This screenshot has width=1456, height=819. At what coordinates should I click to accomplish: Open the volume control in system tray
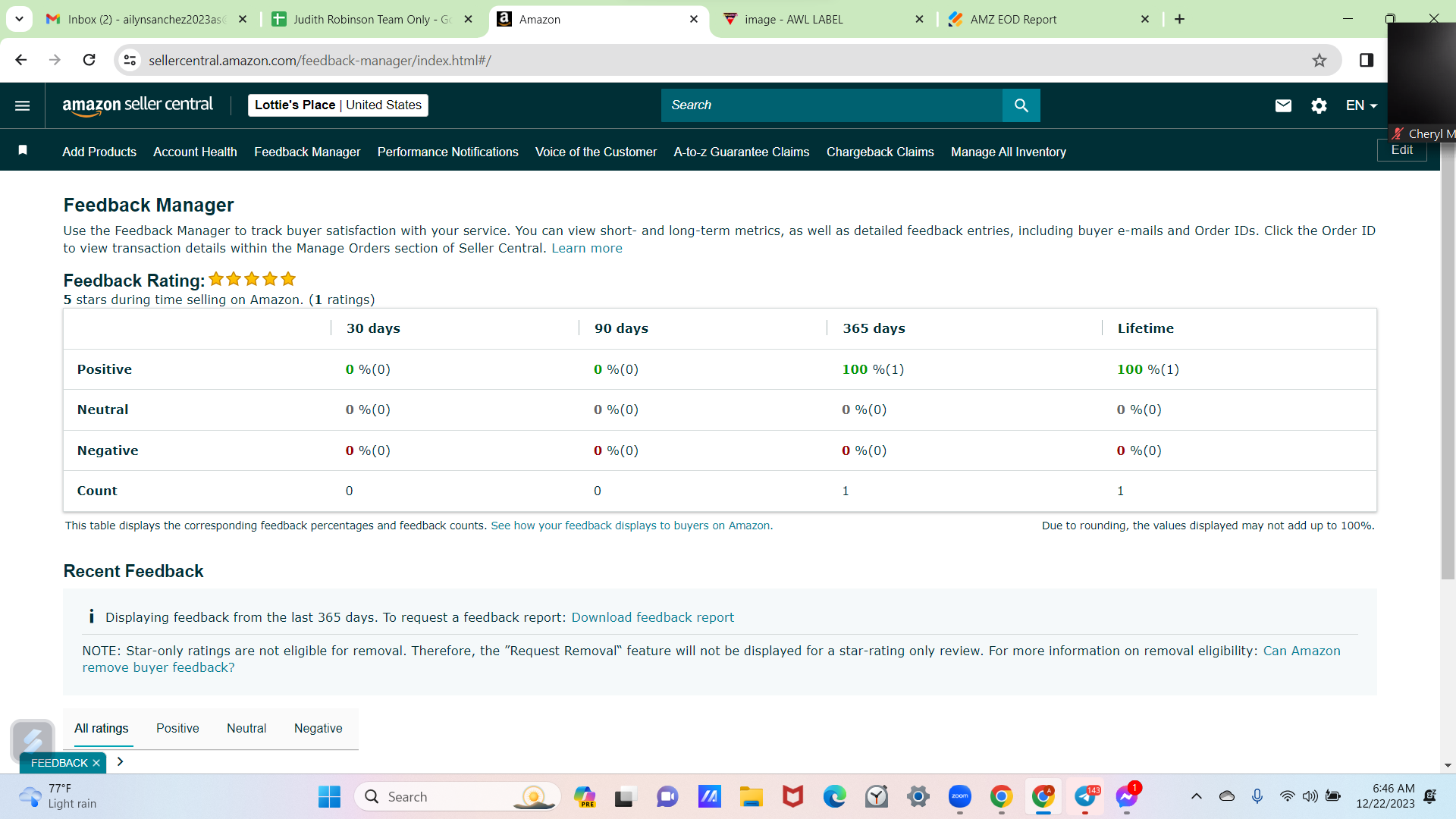pos(1310,796)
